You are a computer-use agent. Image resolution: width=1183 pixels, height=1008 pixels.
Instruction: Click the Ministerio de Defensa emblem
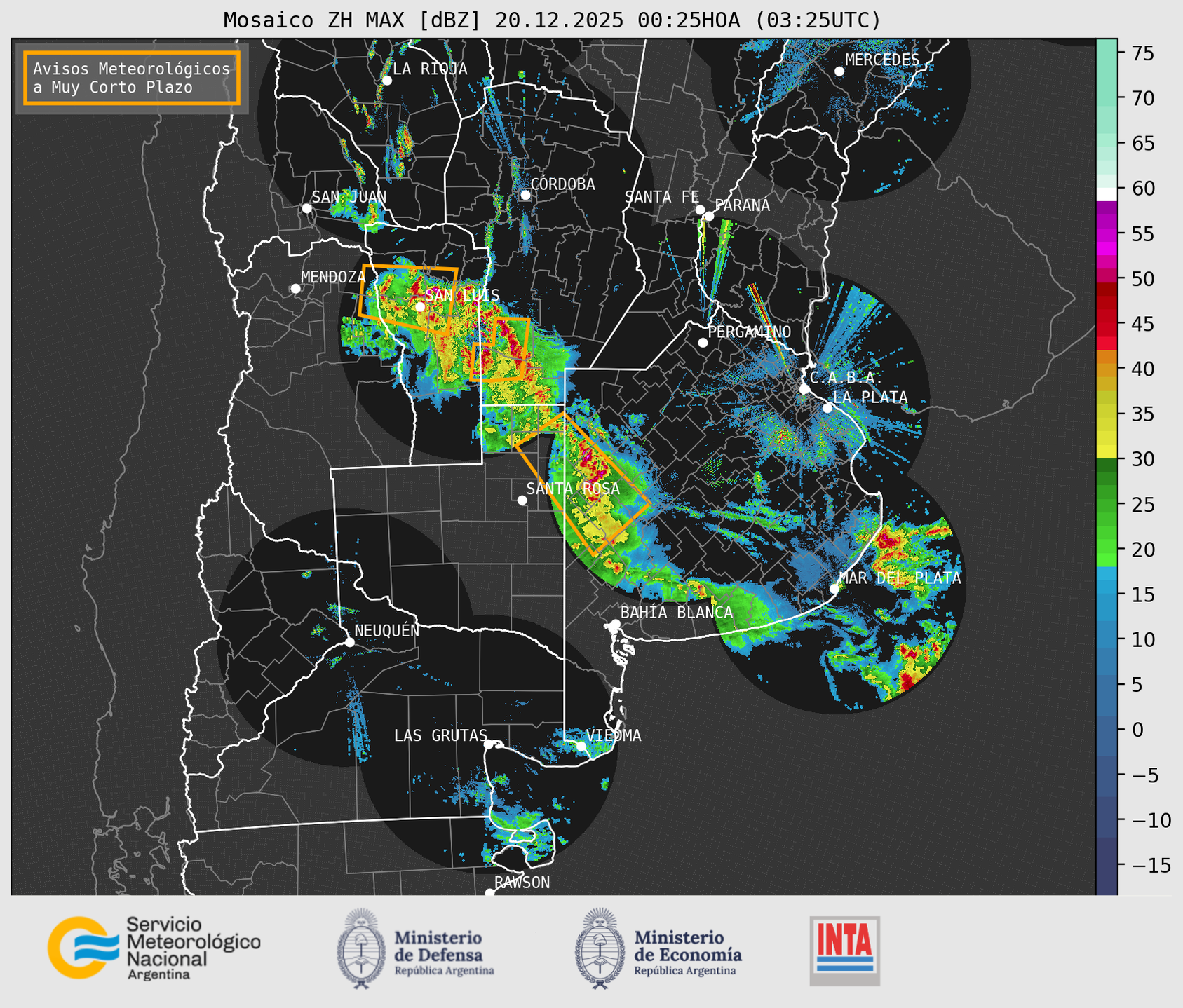pyautogui.click(x=362, y=948)
